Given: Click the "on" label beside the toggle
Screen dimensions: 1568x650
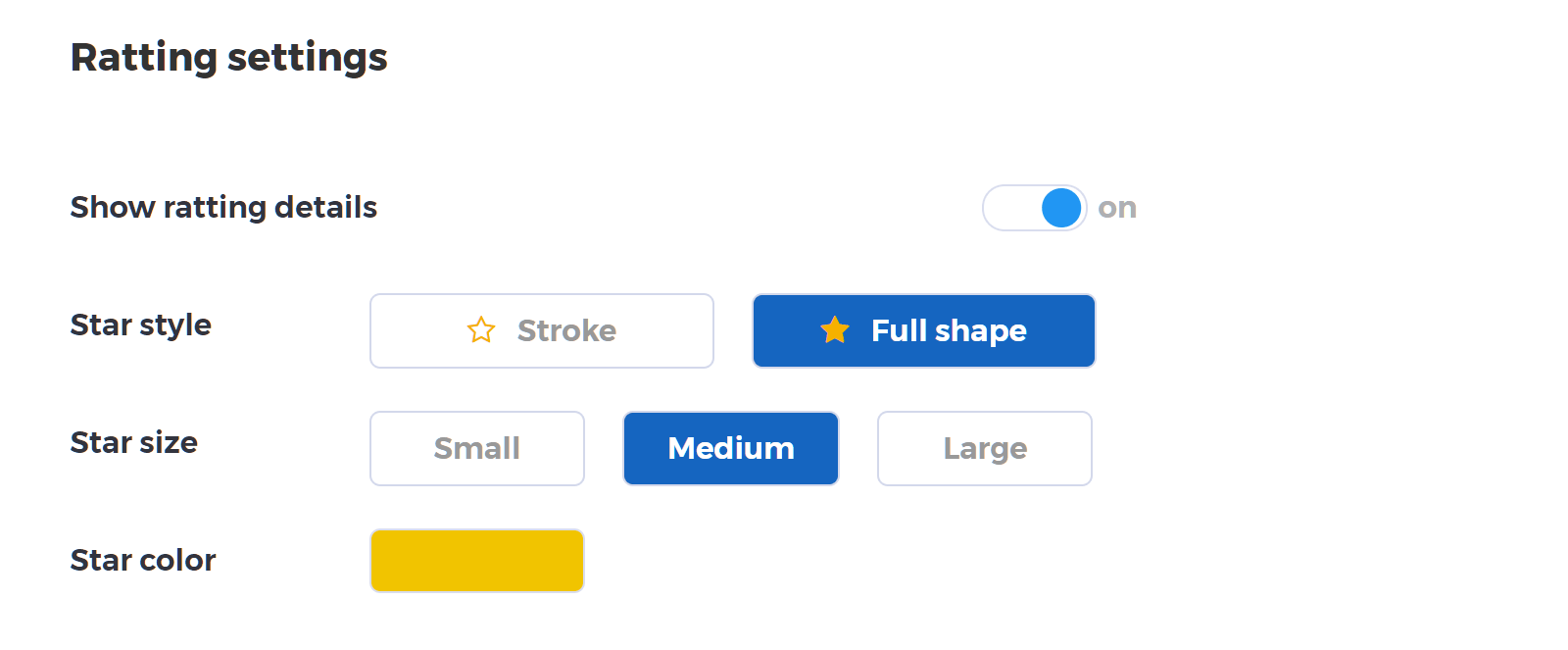Looking at the screenshot, I should (1117, 208).
